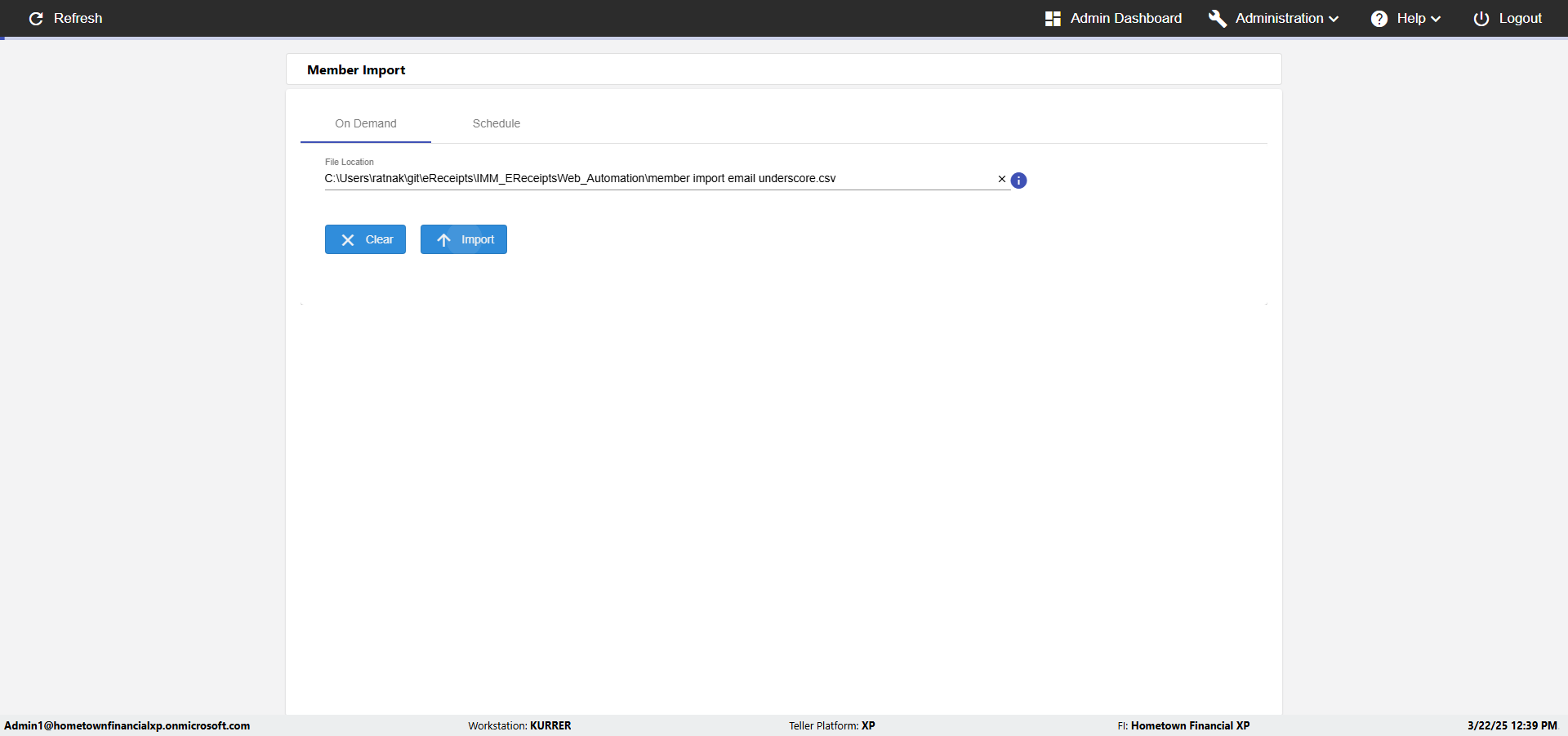Screen dimensions: 1568x736
Task: Click the Logout text link
Action: (1520, 18)
